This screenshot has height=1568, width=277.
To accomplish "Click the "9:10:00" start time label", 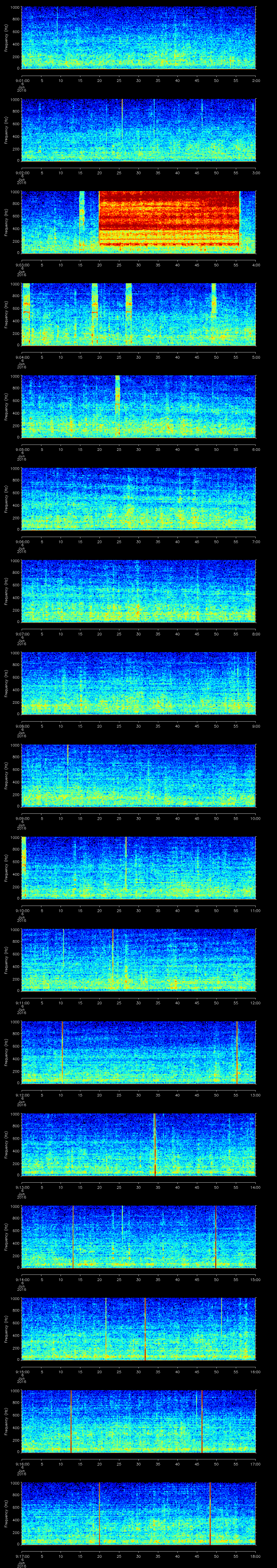I will click(x=22, y=910).
